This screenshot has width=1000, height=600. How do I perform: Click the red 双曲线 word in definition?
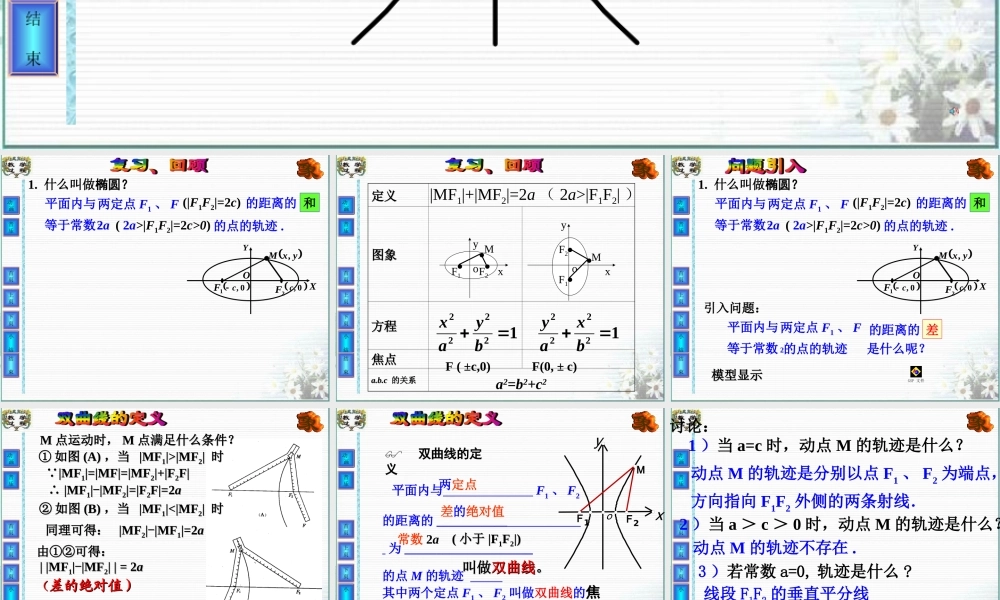513,567
